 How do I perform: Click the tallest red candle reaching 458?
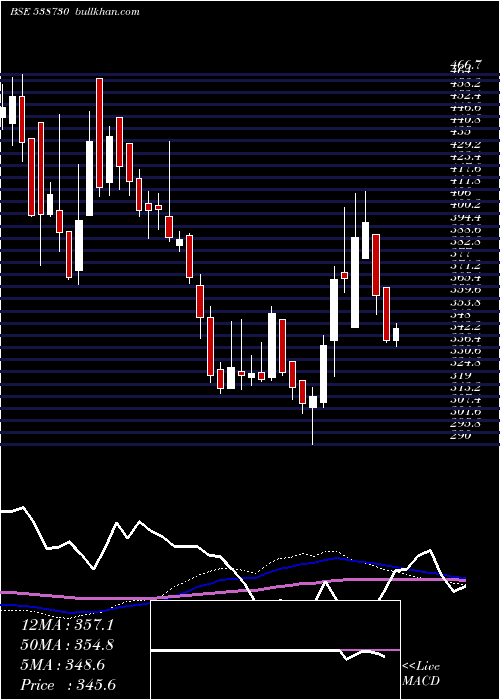point(99,133)
